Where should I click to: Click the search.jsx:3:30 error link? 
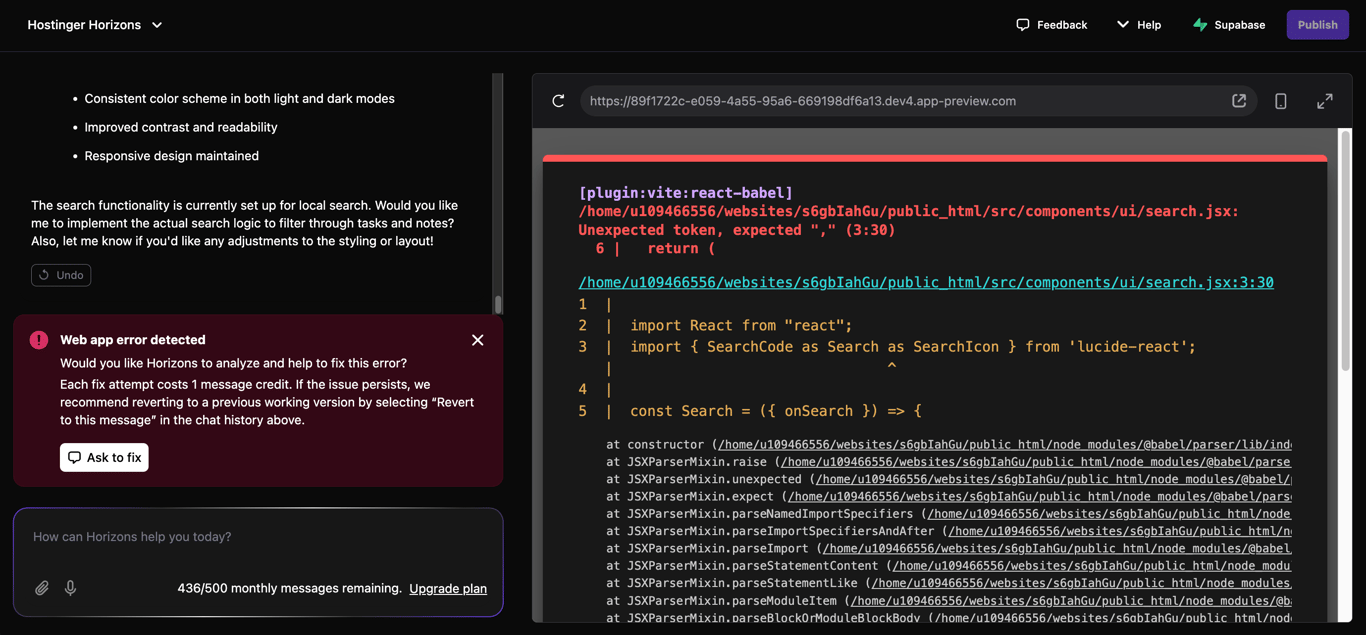tap(925, 281)
